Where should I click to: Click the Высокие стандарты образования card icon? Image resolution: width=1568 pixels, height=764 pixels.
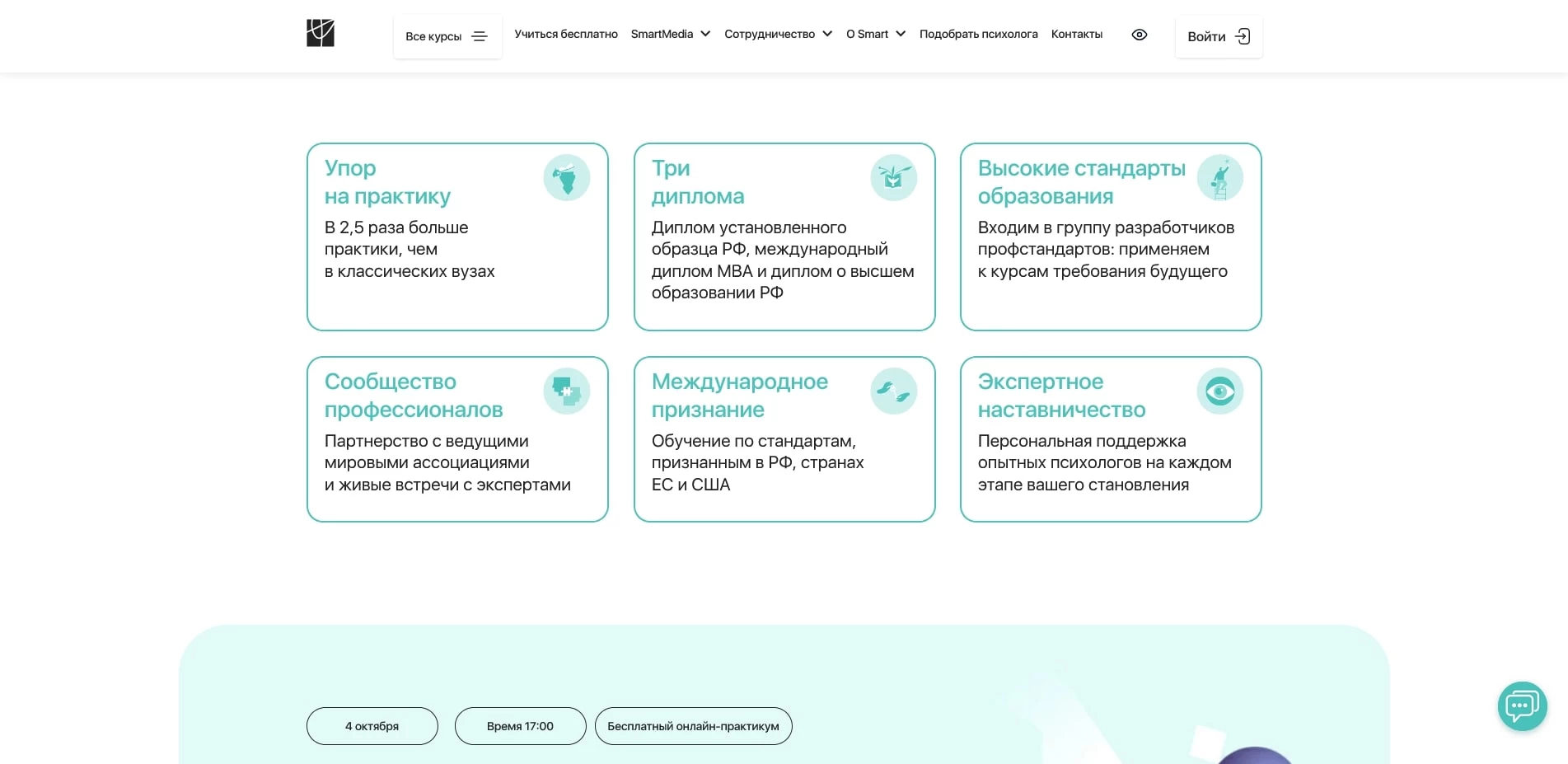1219,178
